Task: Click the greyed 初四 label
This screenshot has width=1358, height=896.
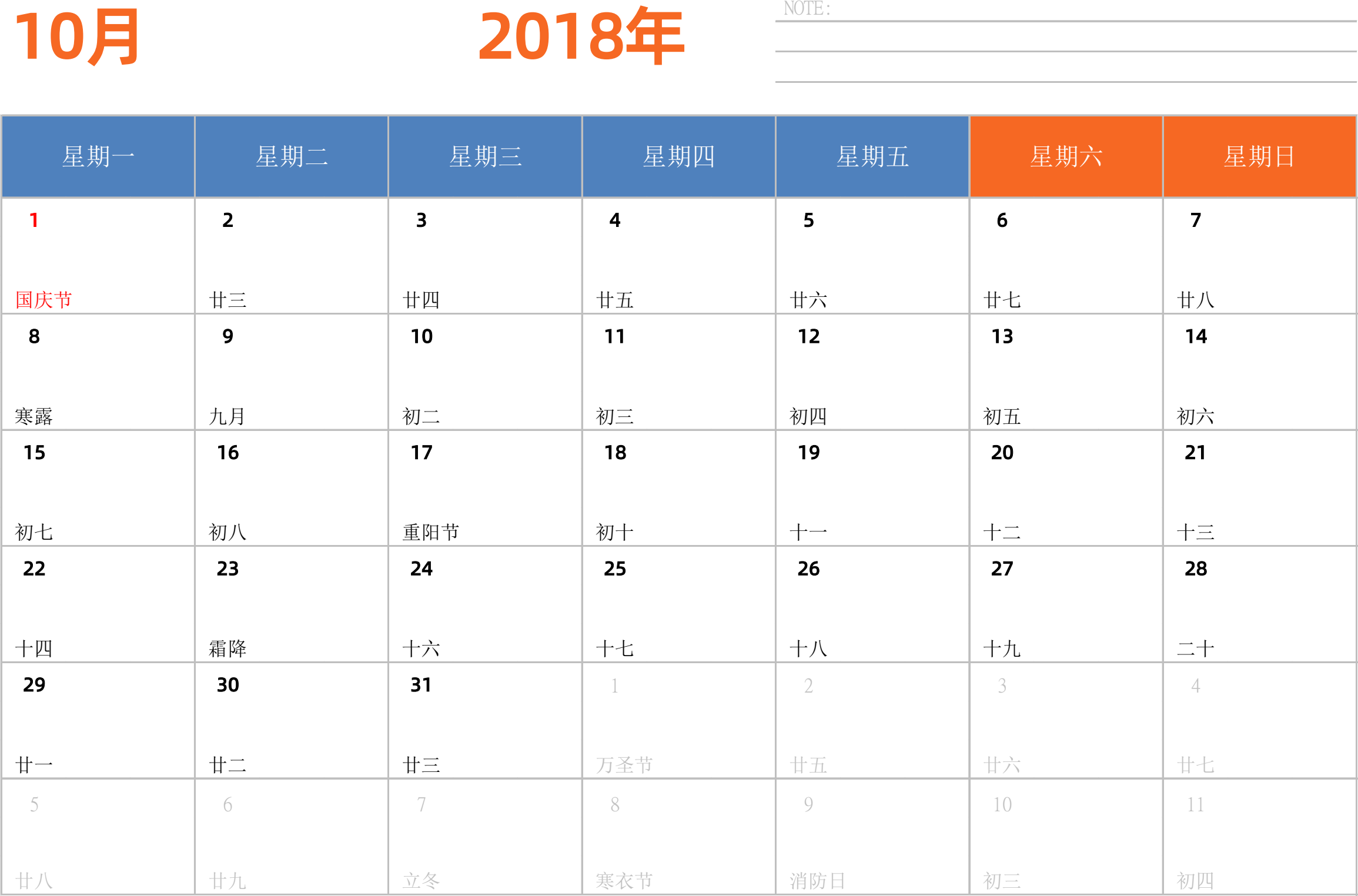Action: coord(1195,881)
